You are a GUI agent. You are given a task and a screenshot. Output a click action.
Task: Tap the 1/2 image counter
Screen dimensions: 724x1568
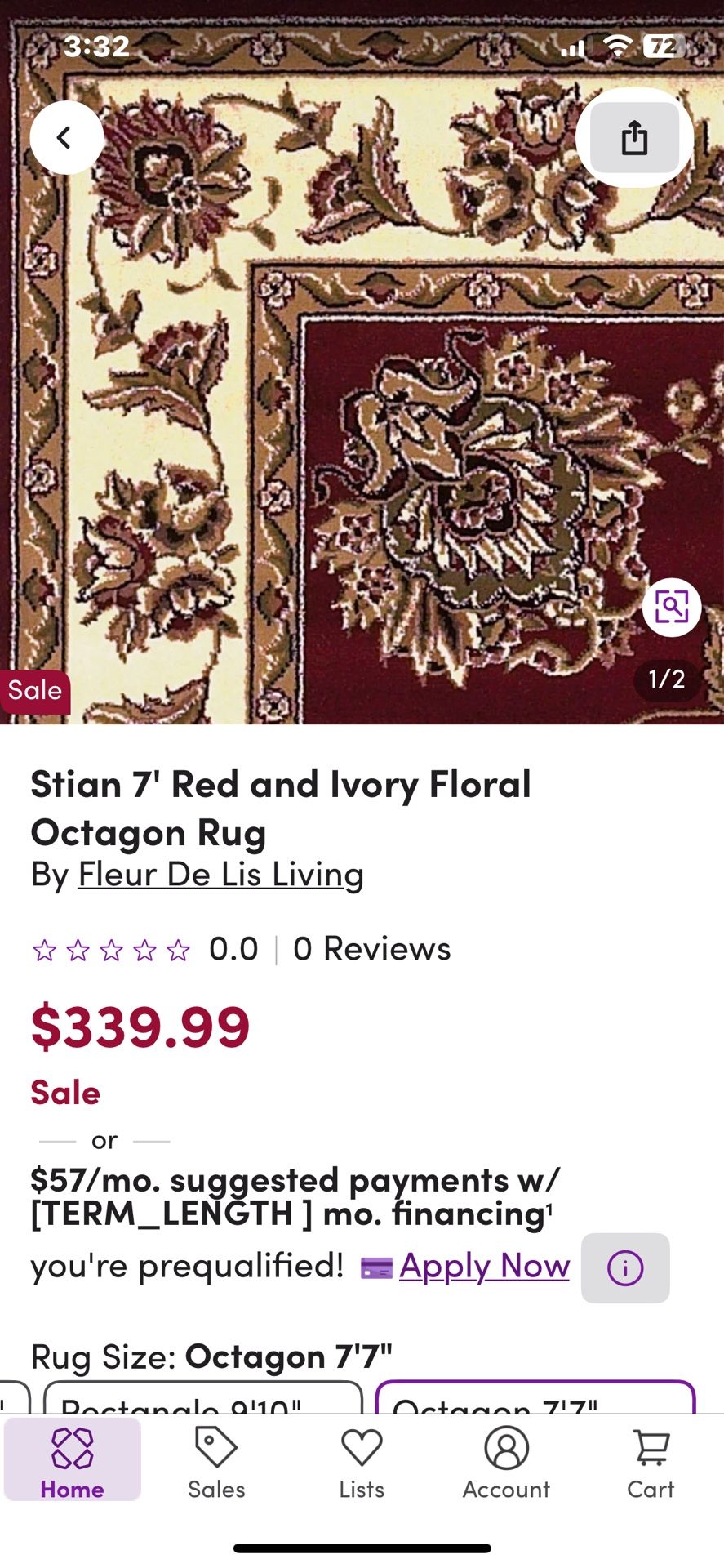click(666, 679)
